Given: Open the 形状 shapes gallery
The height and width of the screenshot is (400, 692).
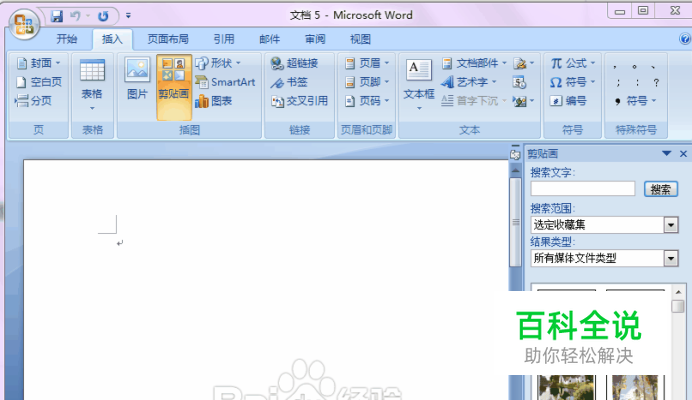Looking at the screenshot, I should tap(218, 63).
